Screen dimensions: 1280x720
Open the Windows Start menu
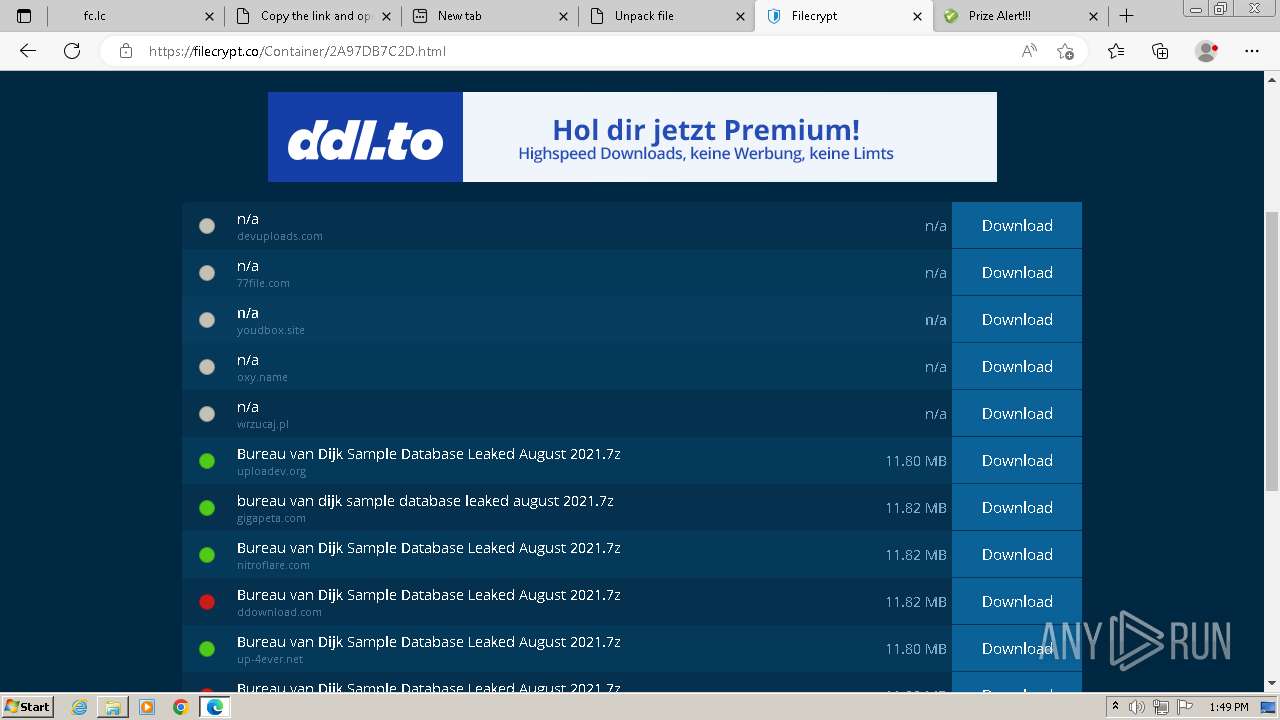28,706
